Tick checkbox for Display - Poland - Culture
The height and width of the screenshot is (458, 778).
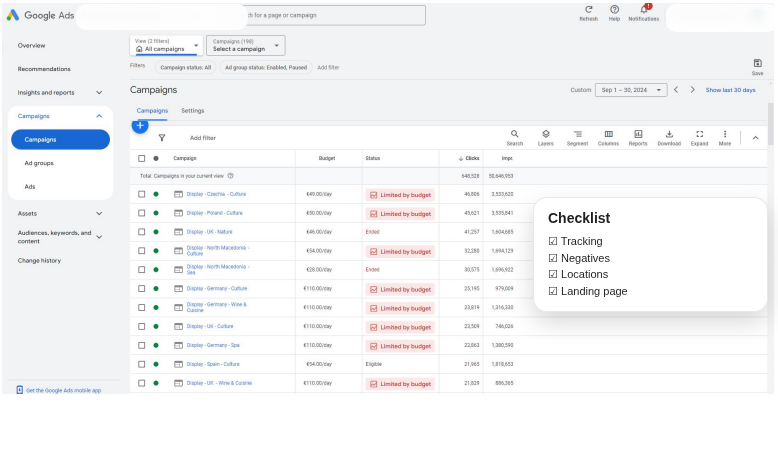(x=141, y=213)
